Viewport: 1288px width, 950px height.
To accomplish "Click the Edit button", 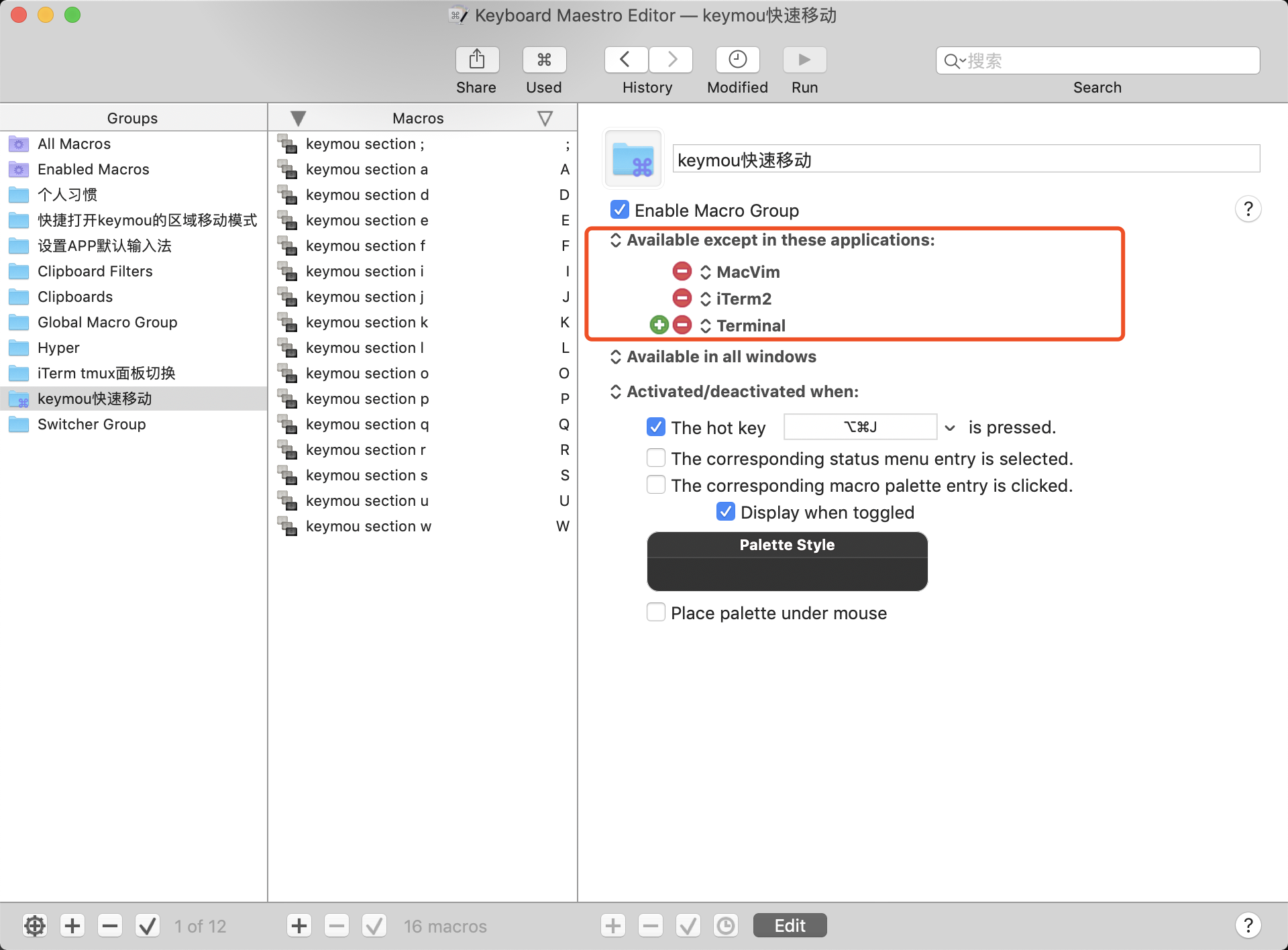I will coord(790,926).
